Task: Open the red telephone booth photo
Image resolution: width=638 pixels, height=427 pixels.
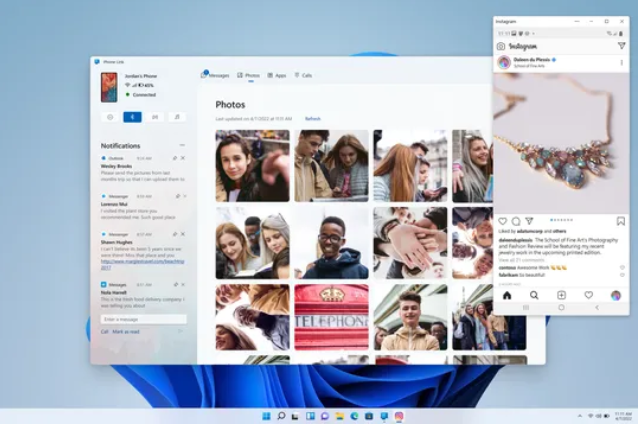Action: [x=332, y=317]
